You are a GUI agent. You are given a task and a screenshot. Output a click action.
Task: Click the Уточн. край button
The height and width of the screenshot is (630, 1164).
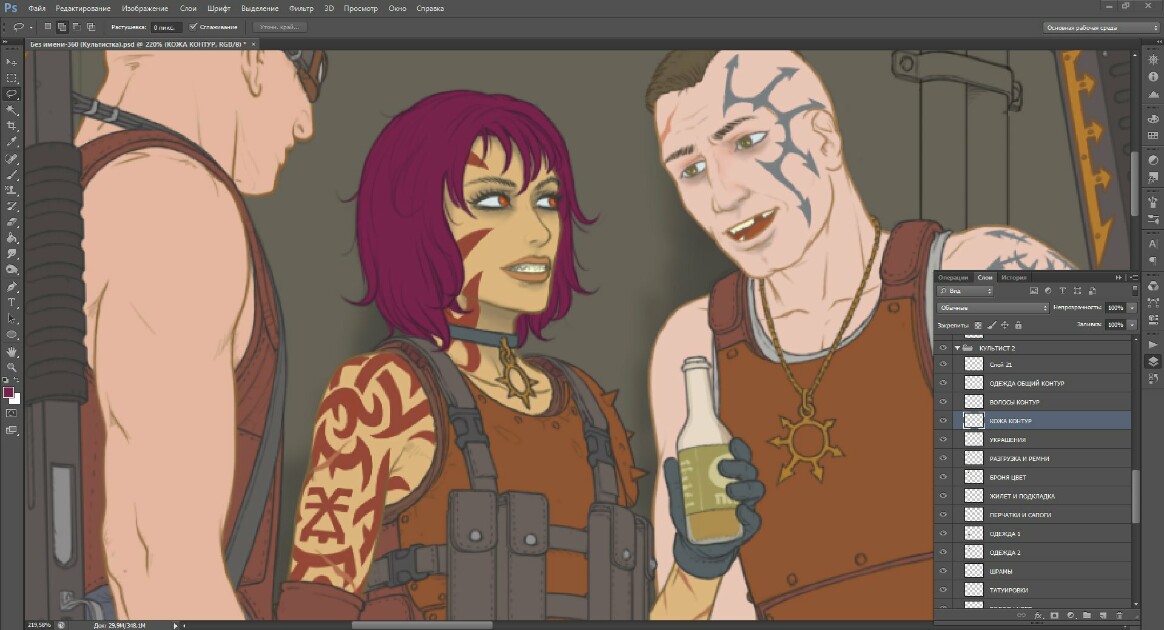pos(280,27)
